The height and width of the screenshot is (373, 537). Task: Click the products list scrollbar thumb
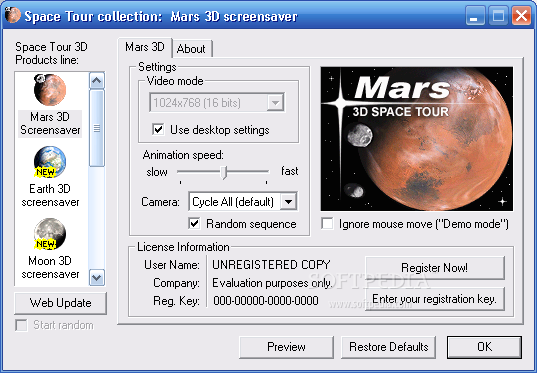pos(97,128)
